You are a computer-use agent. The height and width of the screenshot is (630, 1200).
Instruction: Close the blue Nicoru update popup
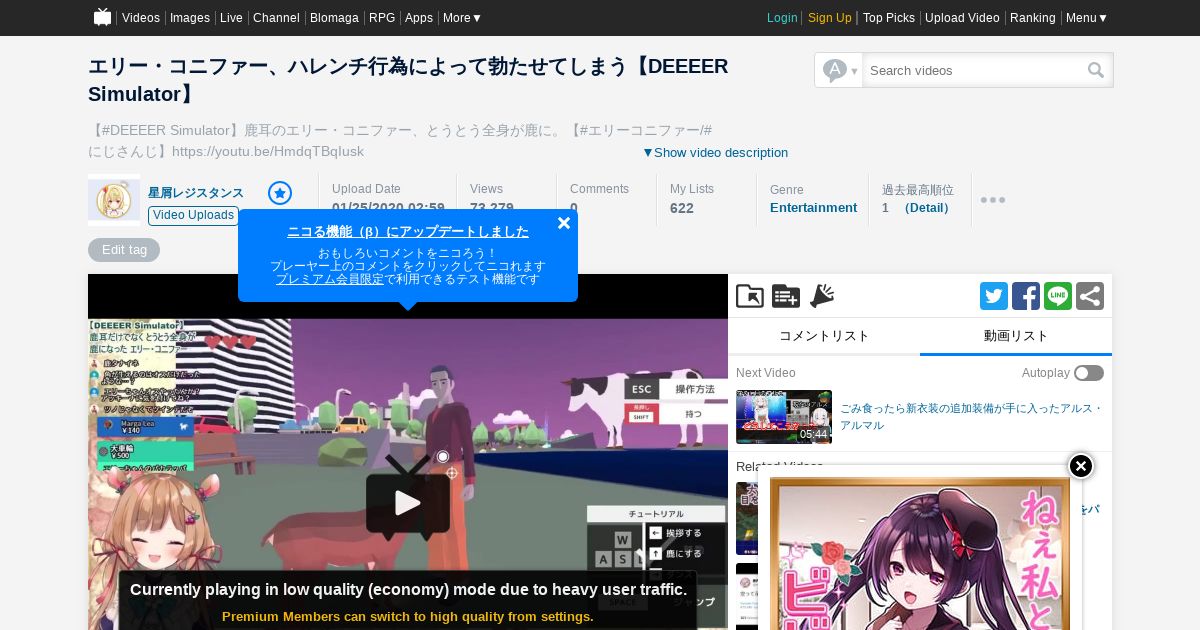pos(564,223)
